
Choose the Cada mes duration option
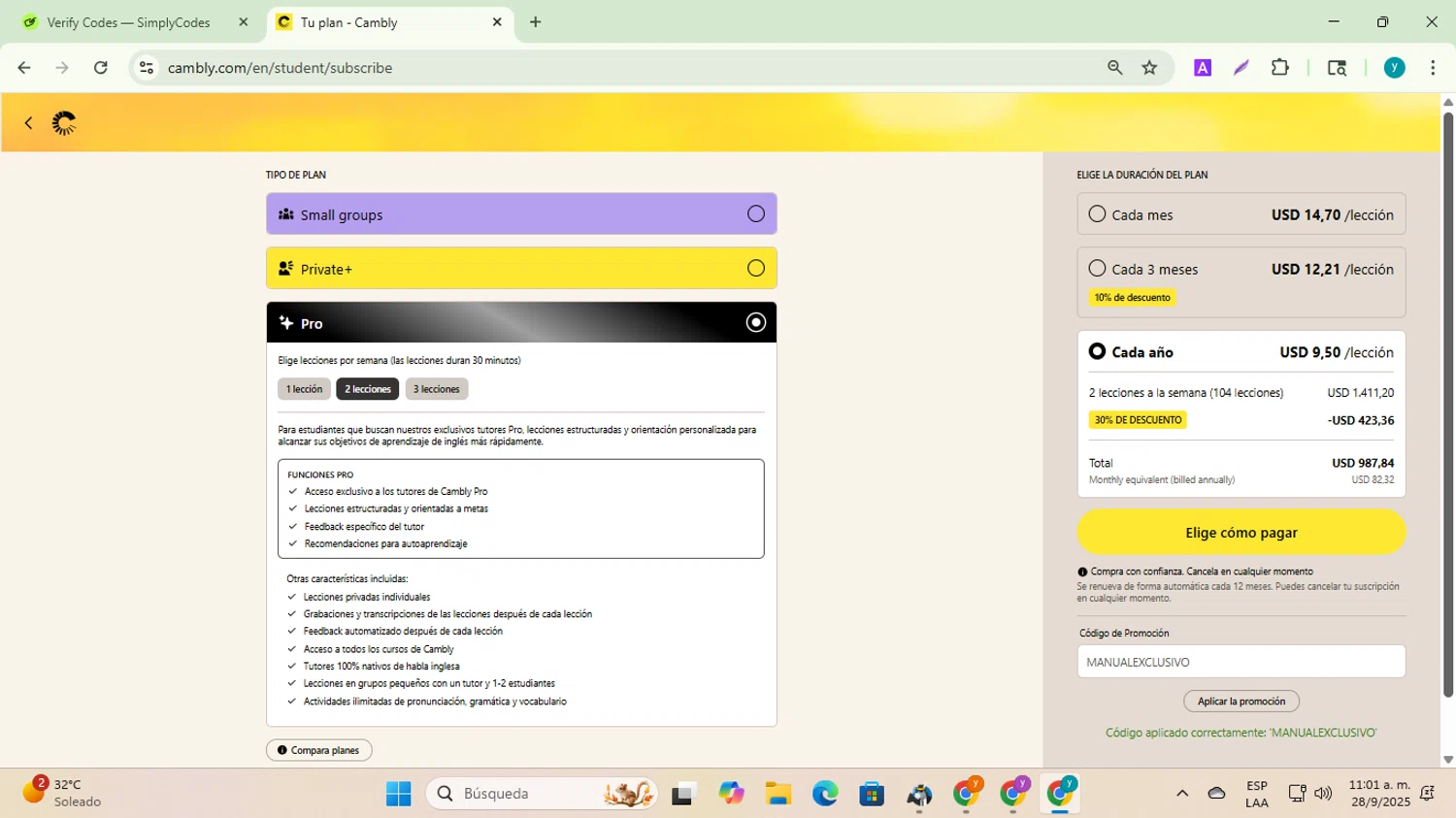pyautogui.click(x=1241, y=214)
